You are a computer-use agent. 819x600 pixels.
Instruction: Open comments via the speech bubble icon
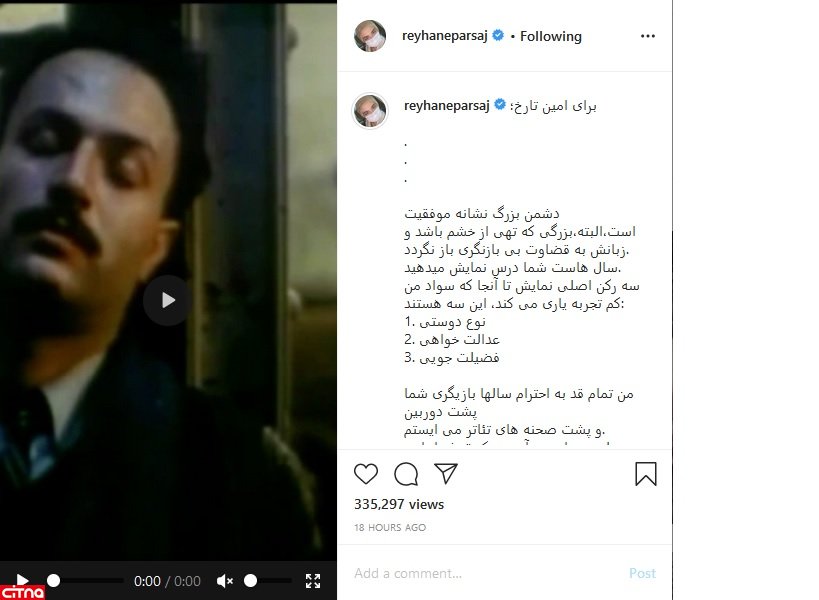point(406,474)
